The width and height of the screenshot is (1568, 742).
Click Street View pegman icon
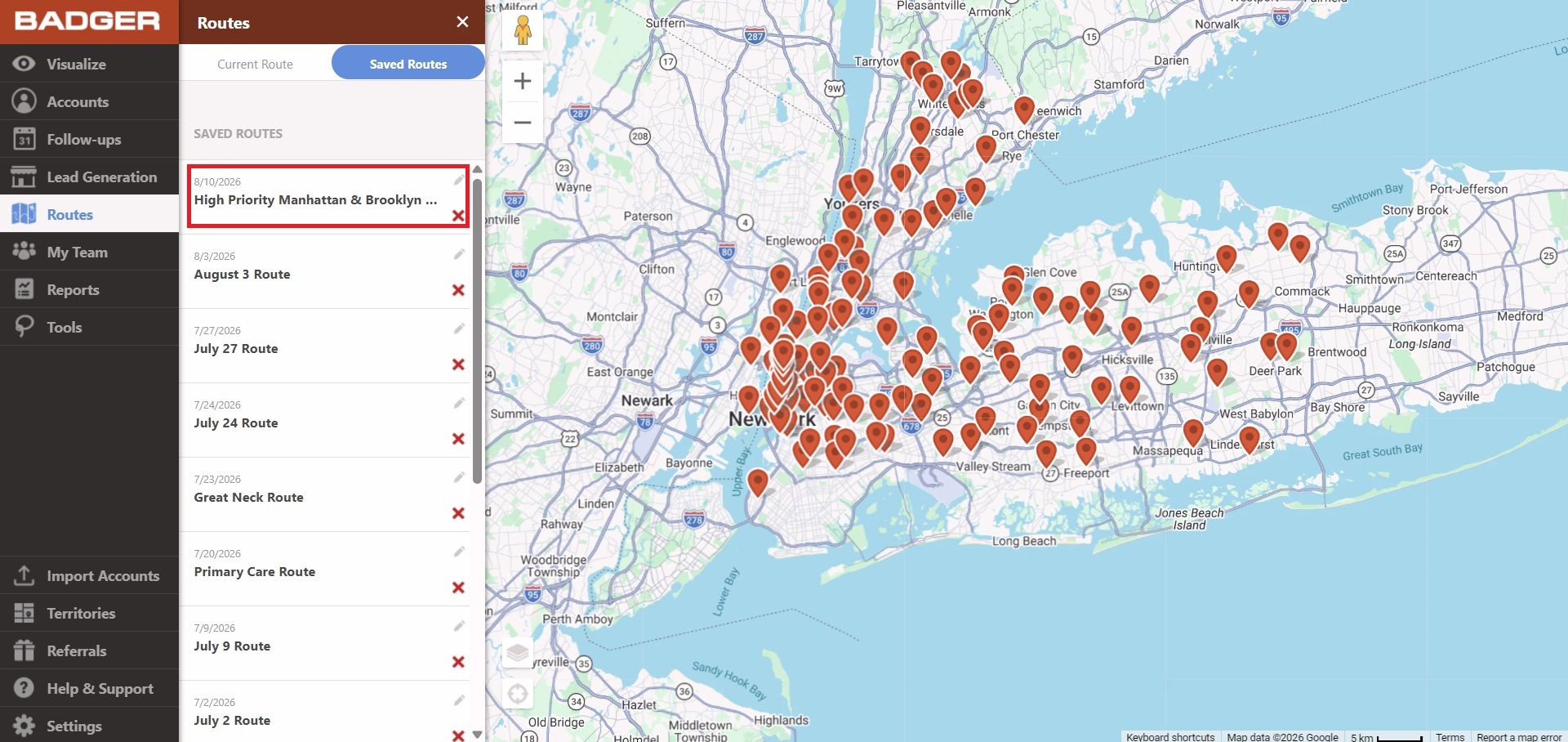pos(523,30)
